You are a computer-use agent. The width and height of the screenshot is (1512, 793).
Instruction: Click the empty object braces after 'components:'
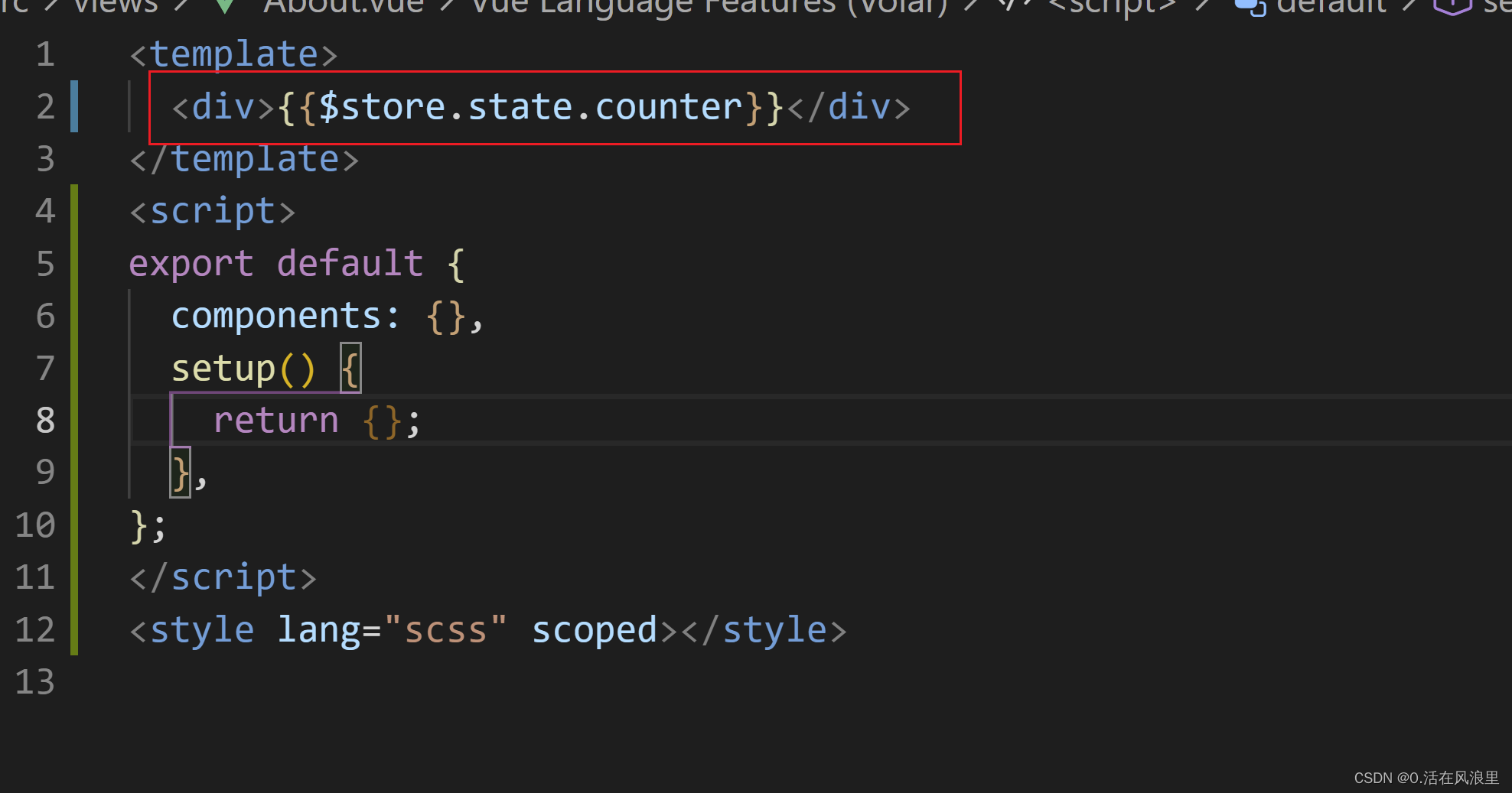coord(445,316)
